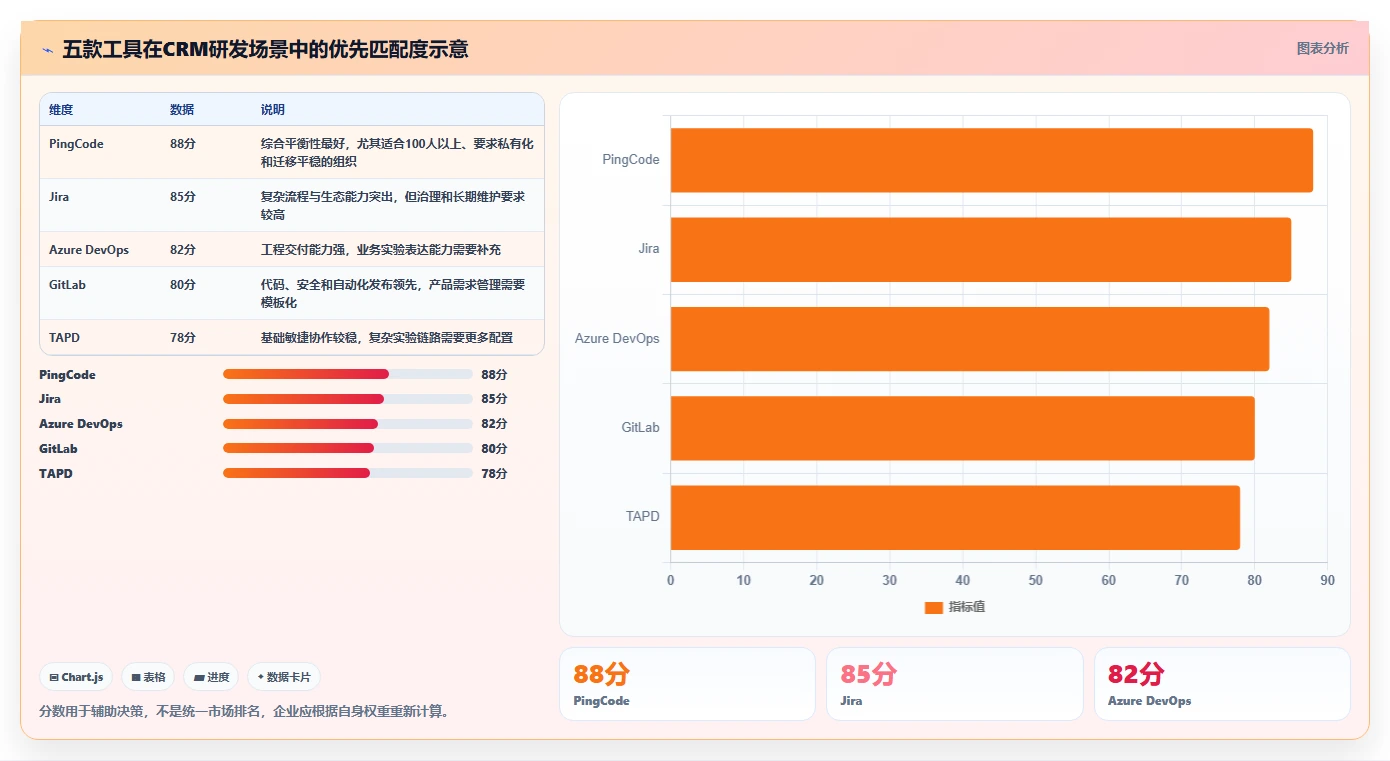1390x761 pixels.
Task: Open the 88分 PingCode data card
Action: [687, 684]
